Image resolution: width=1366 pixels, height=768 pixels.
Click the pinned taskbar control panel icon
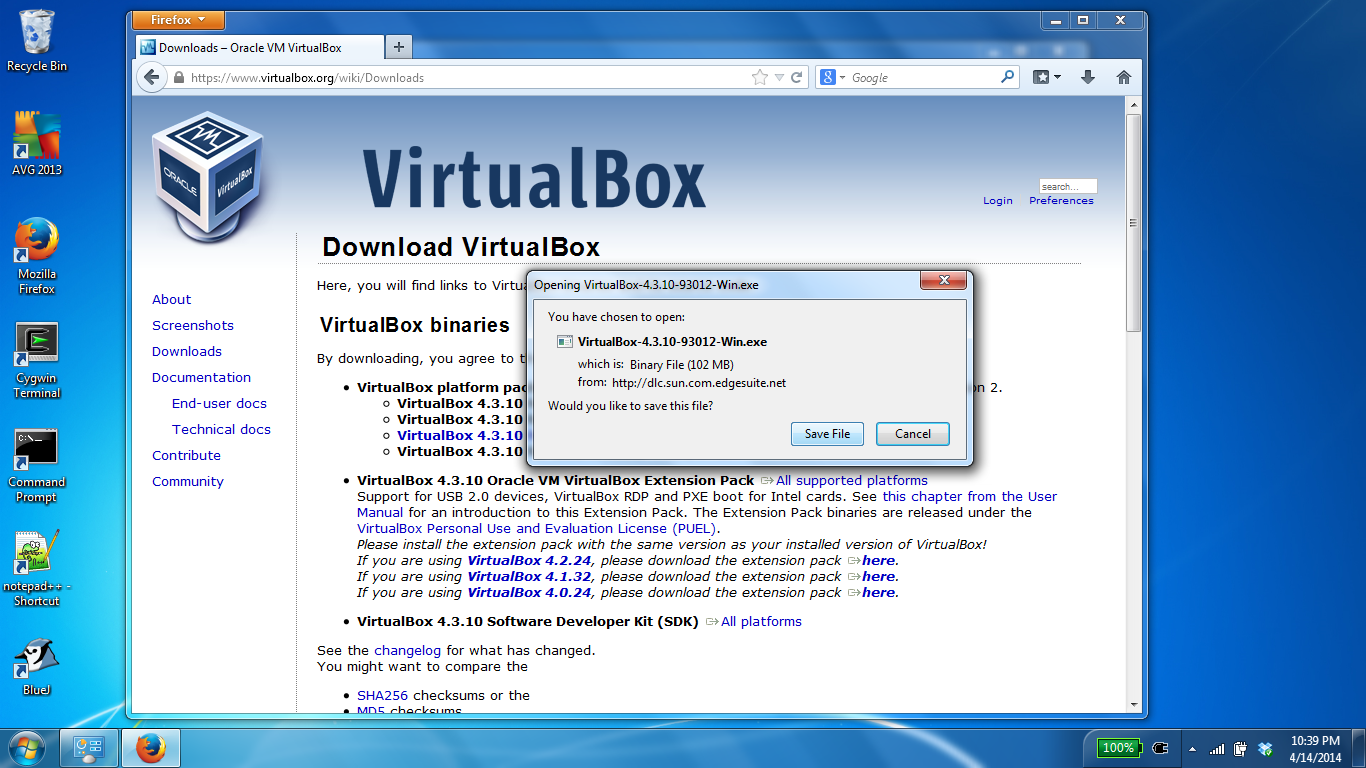pos(89,748)
